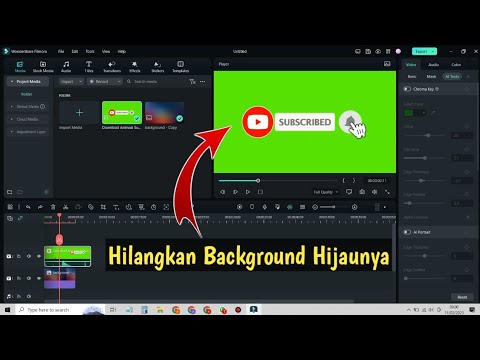Click the voiceover microphone icon

pos(265,207)
